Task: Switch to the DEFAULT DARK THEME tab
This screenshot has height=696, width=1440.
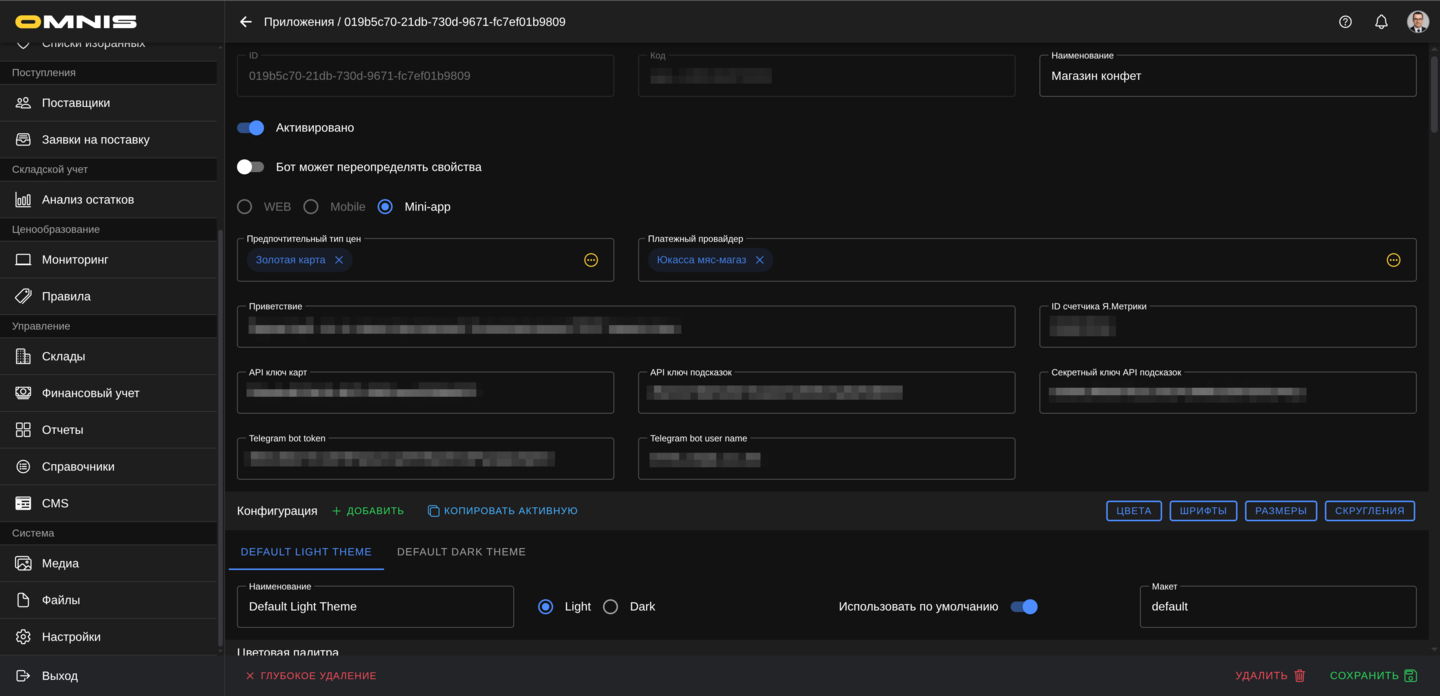Action: [461, 551]
